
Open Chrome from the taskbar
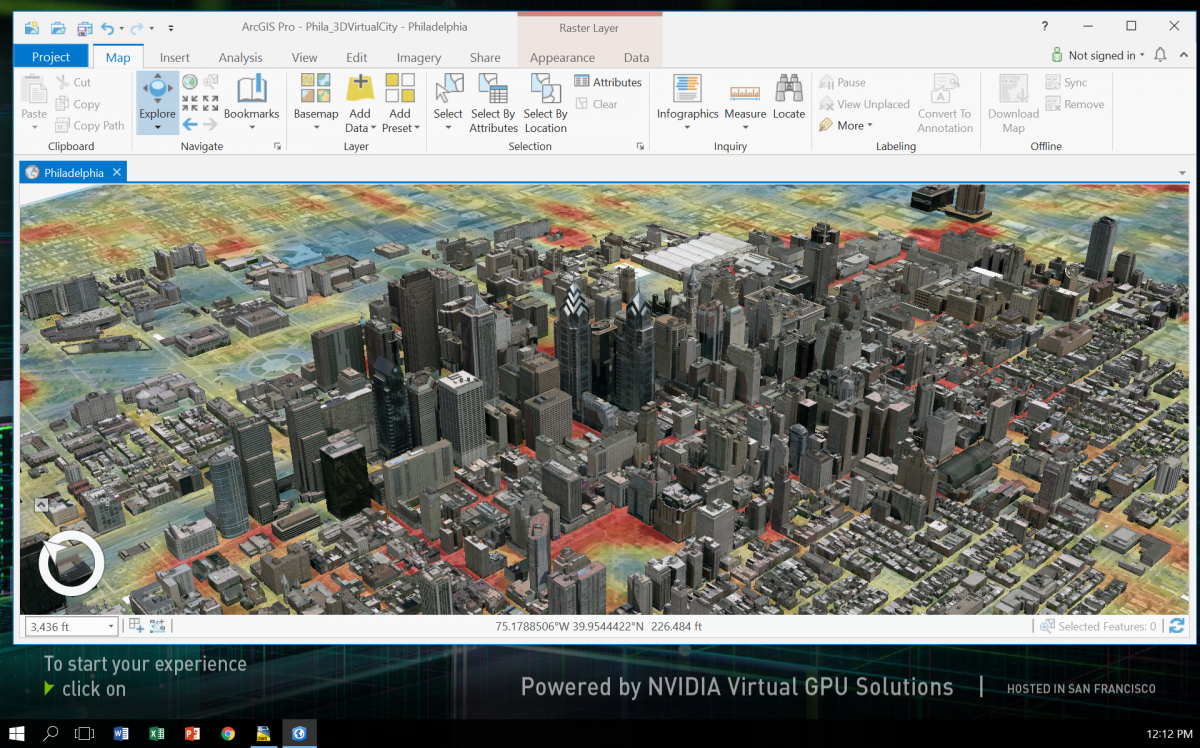(228, 733)
